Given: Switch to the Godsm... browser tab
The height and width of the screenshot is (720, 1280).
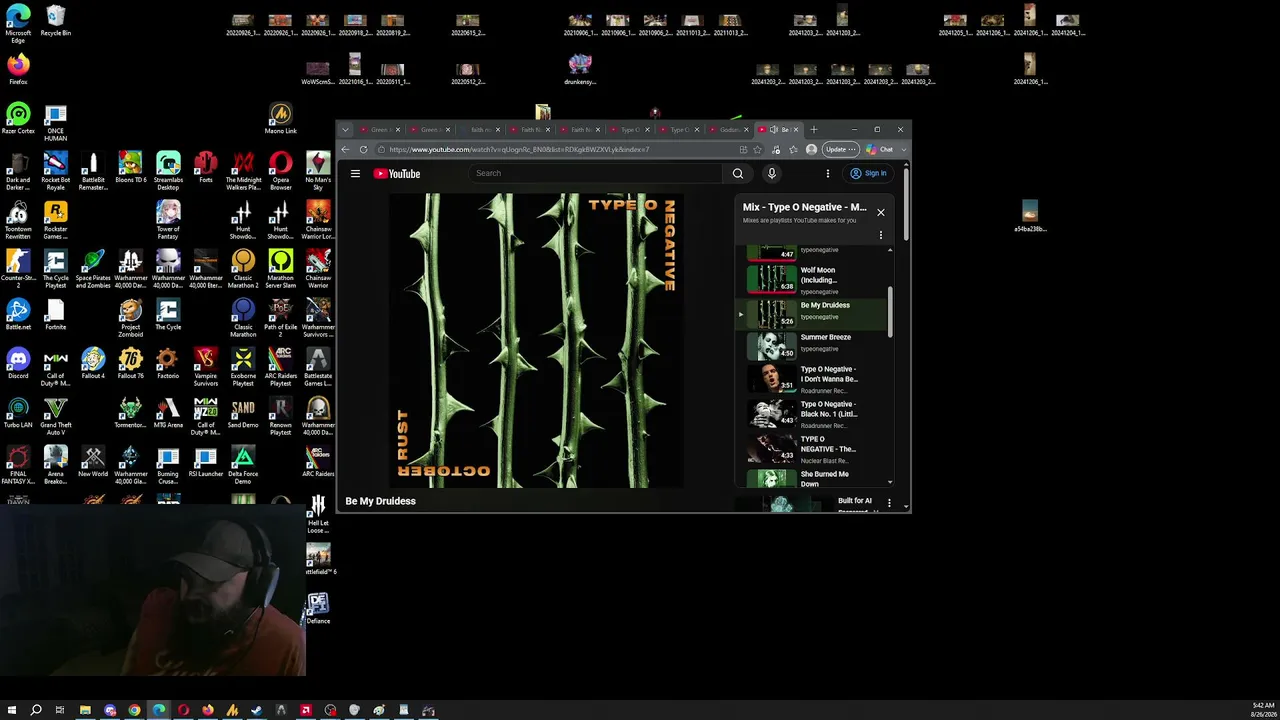Looking at the screenshot, I should [x=728, y=129].
